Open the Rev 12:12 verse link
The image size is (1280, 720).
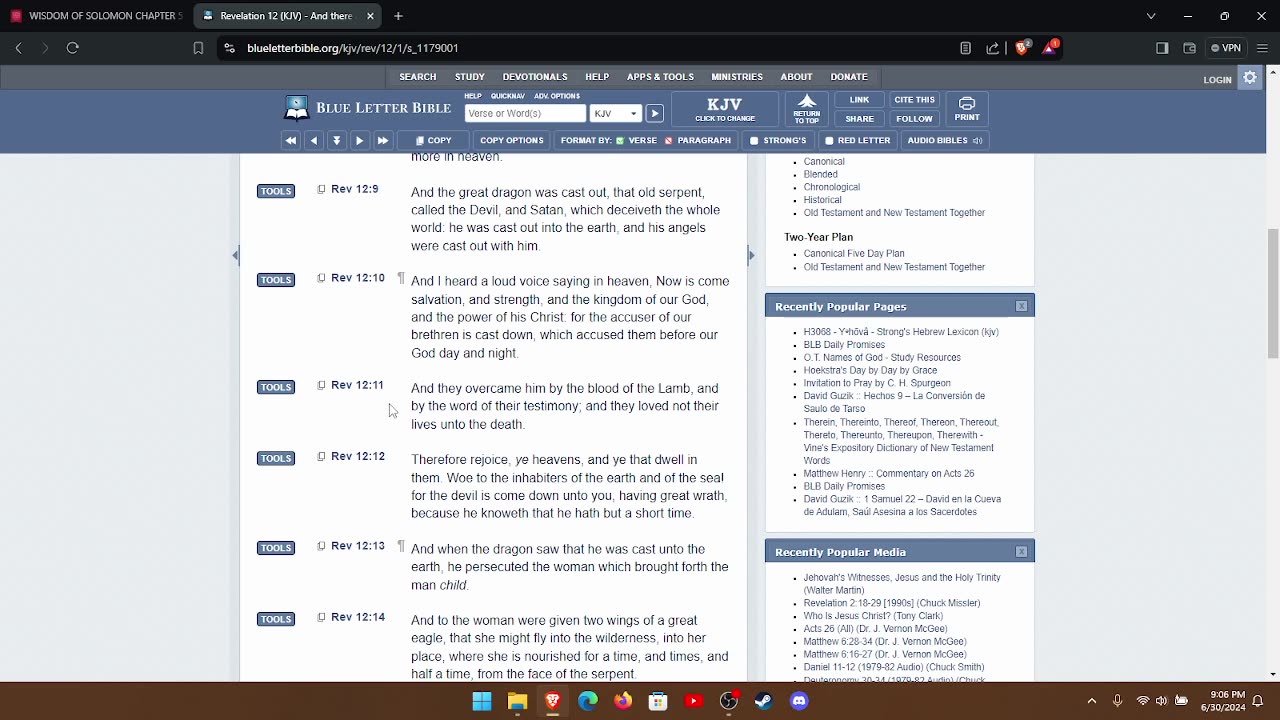coord(358,456)
